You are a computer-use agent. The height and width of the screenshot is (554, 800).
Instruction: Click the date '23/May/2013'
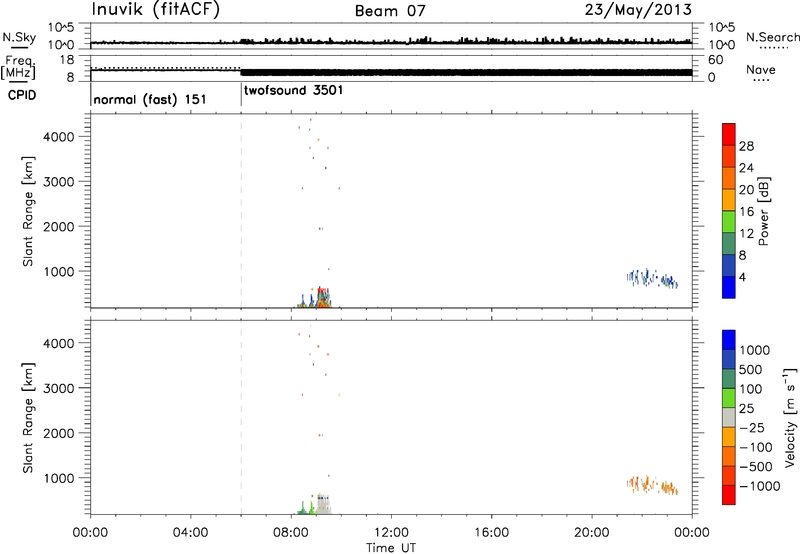638,9
